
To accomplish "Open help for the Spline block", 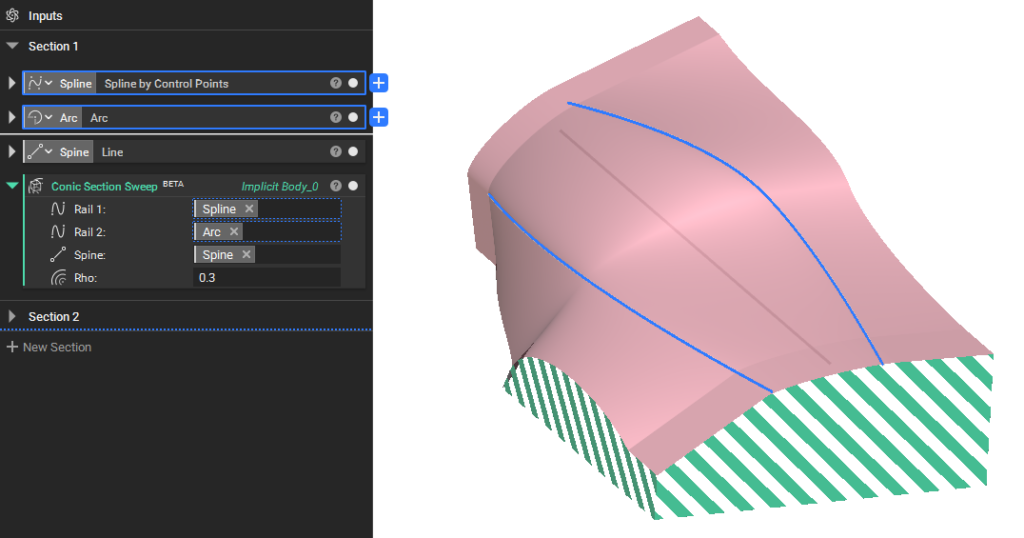I will point(336,84).
